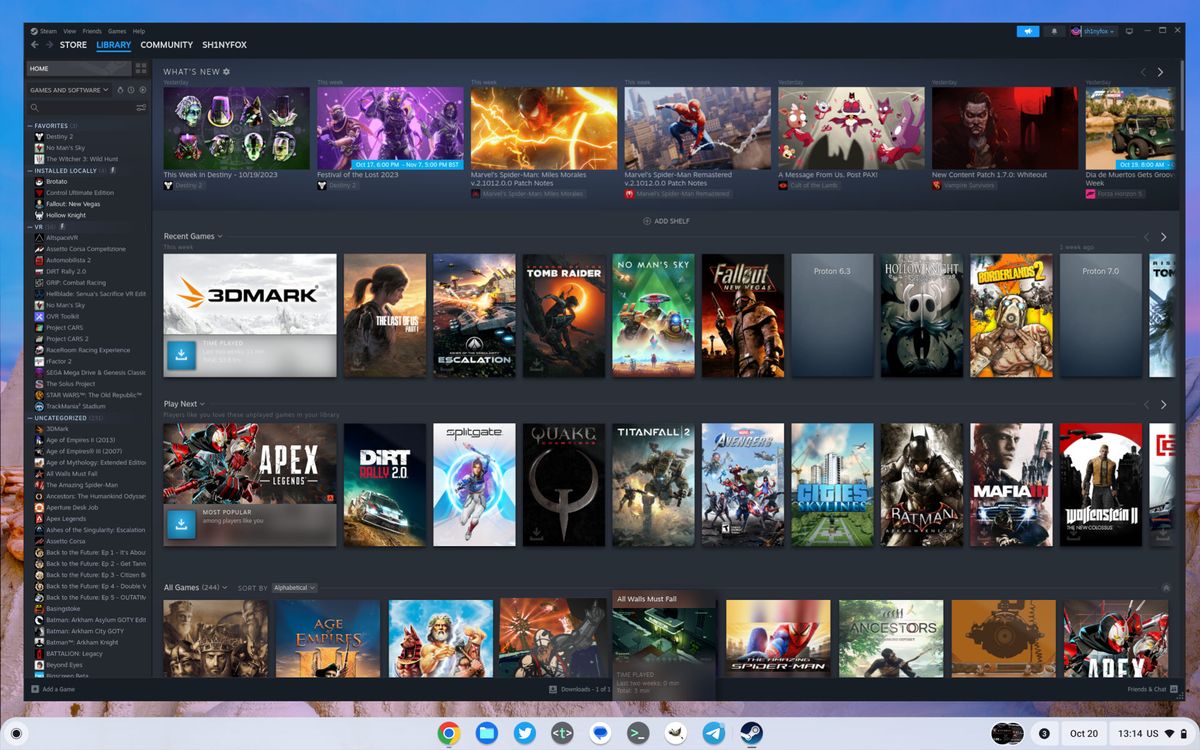Open the ChromeOS launcher button
This screenshot has height=750, width=1200.
pyautogui.click(x=16, y=733)
